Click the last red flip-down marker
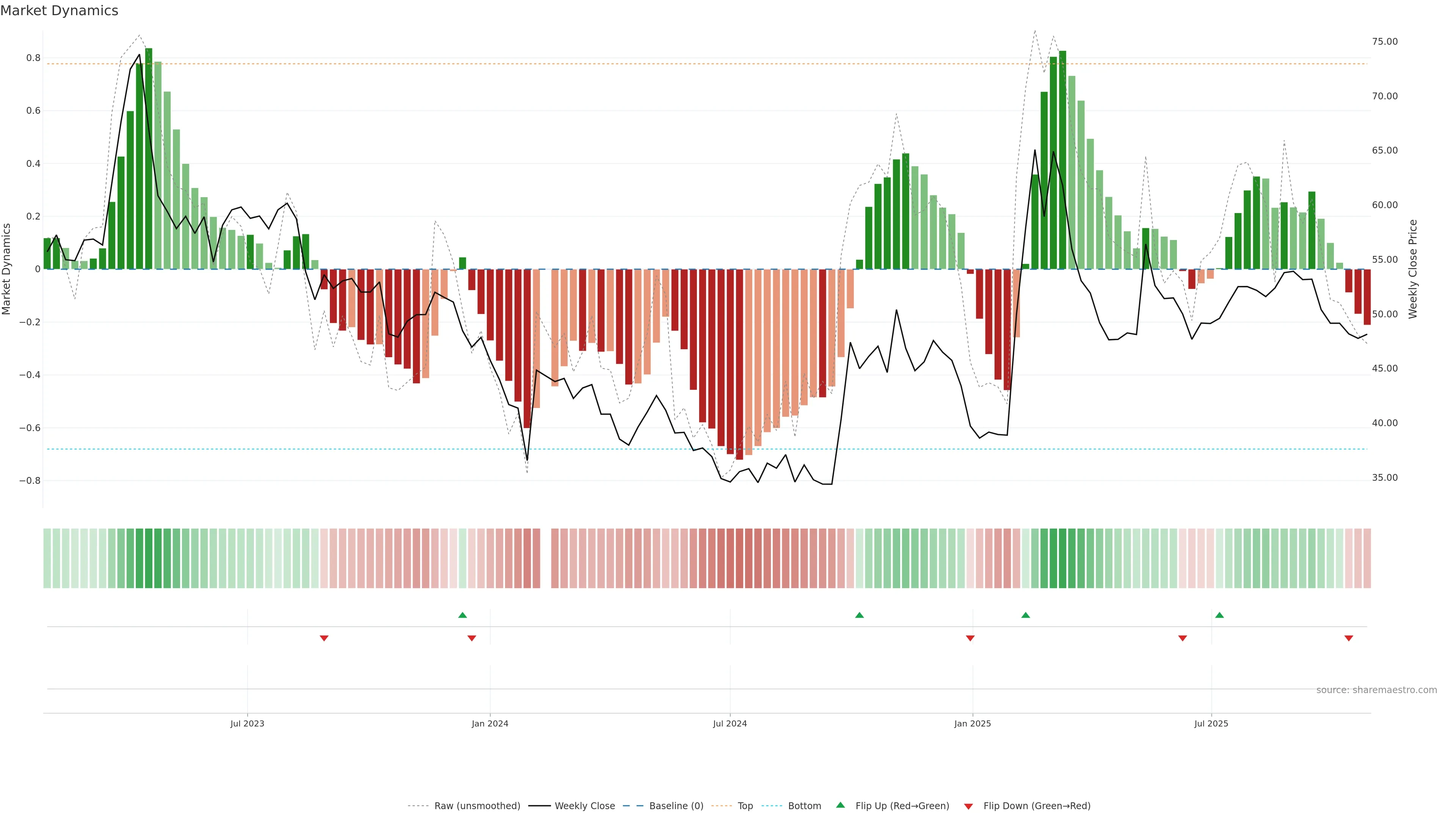The image size is (1456, 819). click(x=1349, y=638)
